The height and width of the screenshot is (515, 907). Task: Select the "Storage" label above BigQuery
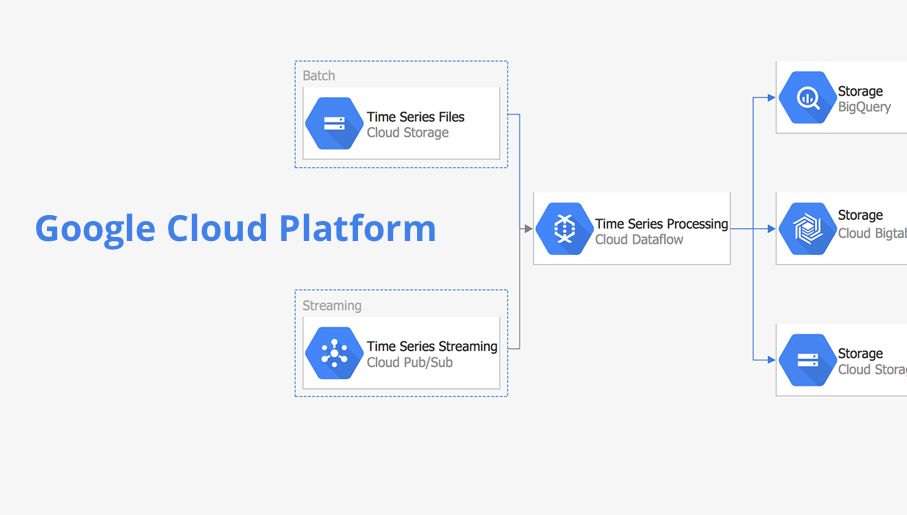(860, 91)
